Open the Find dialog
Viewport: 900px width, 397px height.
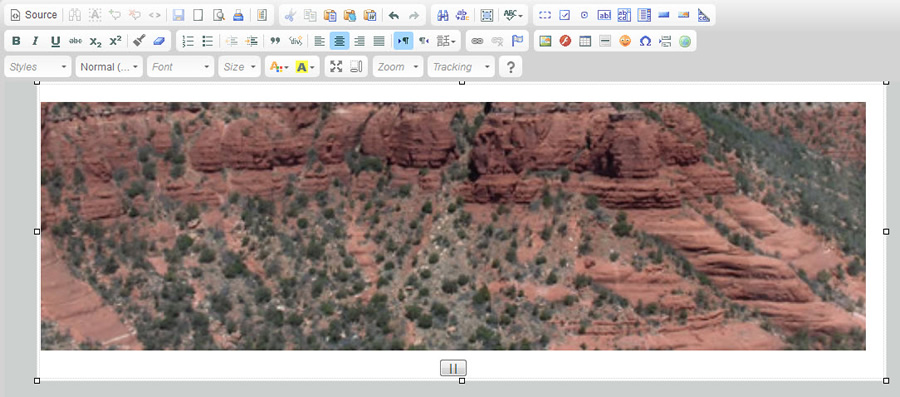coord(443,15)
